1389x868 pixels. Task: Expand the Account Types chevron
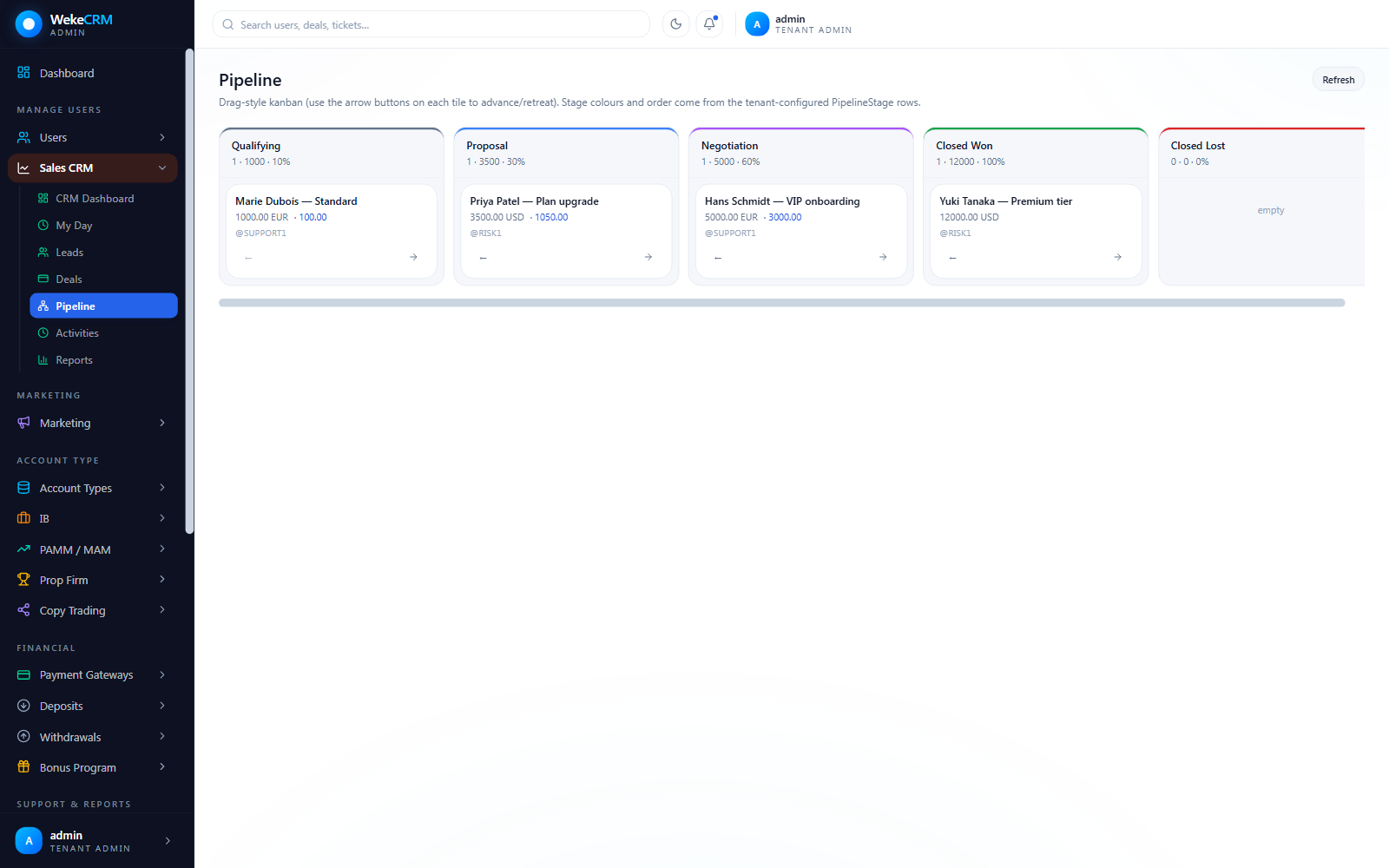[162, 488]
